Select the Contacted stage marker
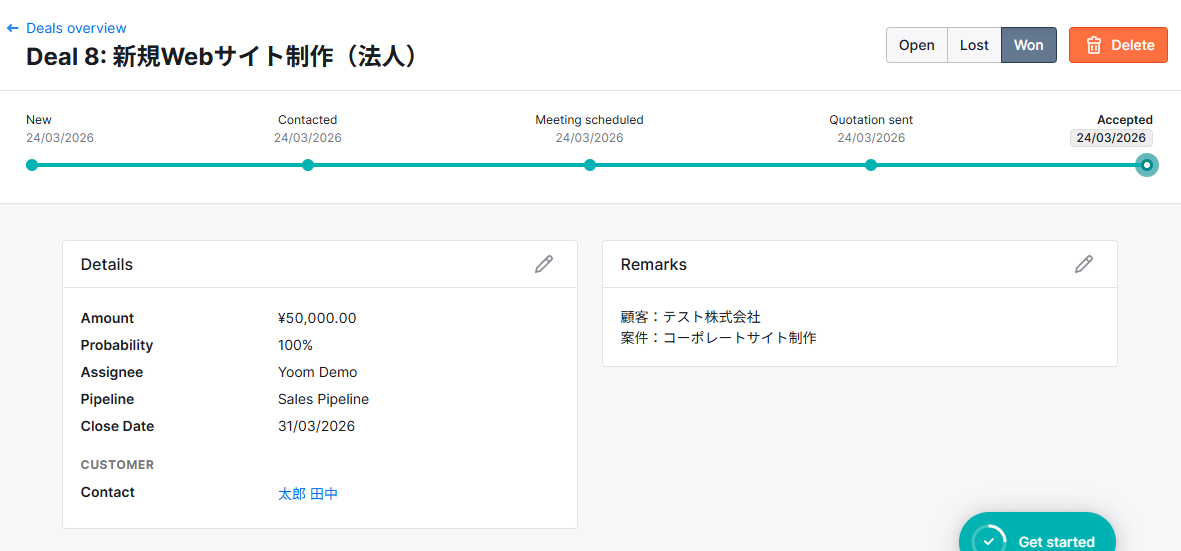The image size is (1181, 551). point(308,165)
